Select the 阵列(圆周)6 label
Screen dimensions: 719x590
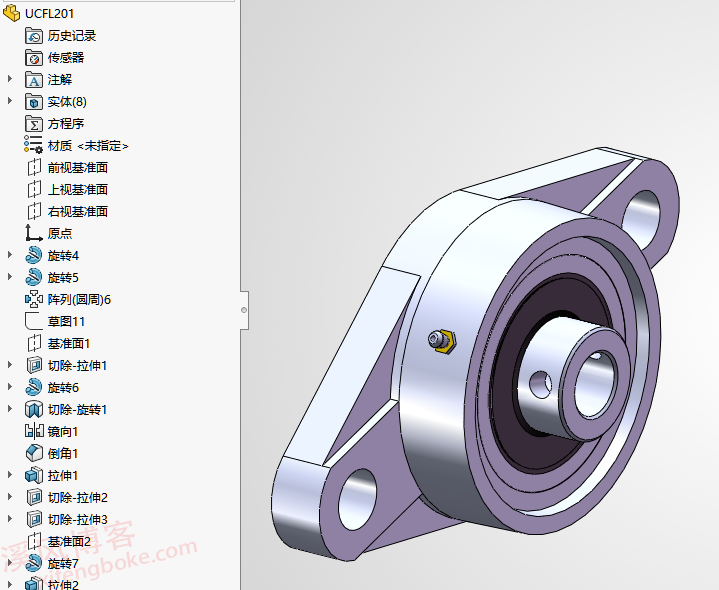[79, 300]
